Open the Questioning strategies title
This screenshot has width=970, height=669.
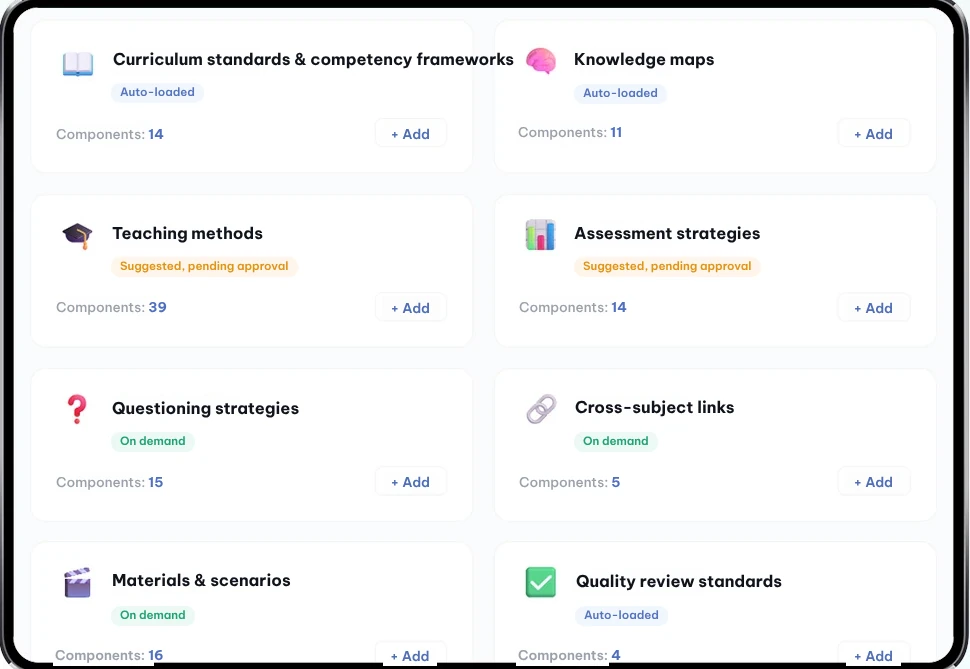click(205, 408)
